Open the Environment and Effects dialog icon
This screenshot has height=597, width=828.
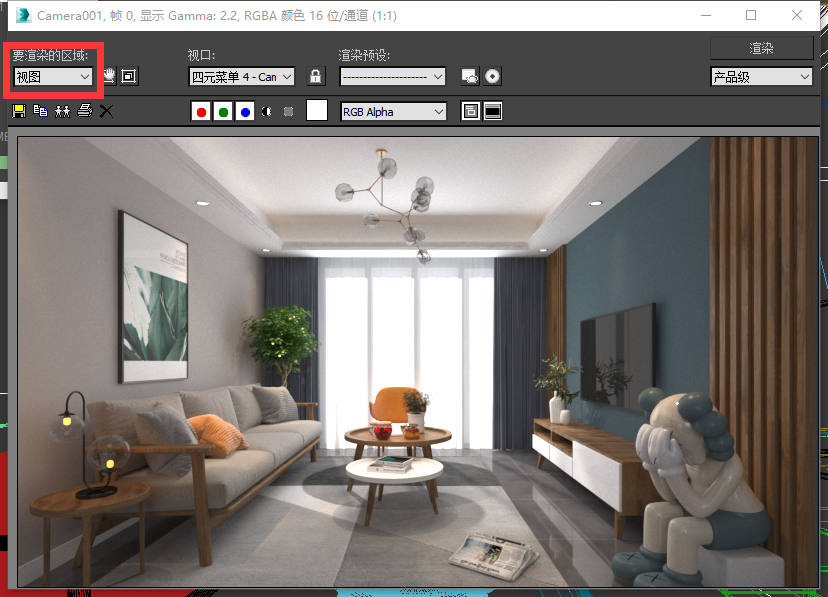[x=491, y=76]
